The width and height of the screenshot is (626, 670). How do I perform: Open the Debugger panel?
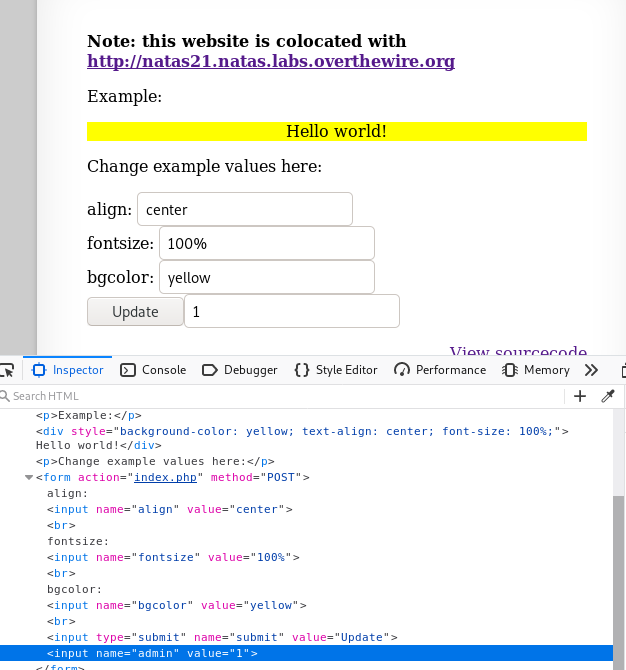coord(240,370)
